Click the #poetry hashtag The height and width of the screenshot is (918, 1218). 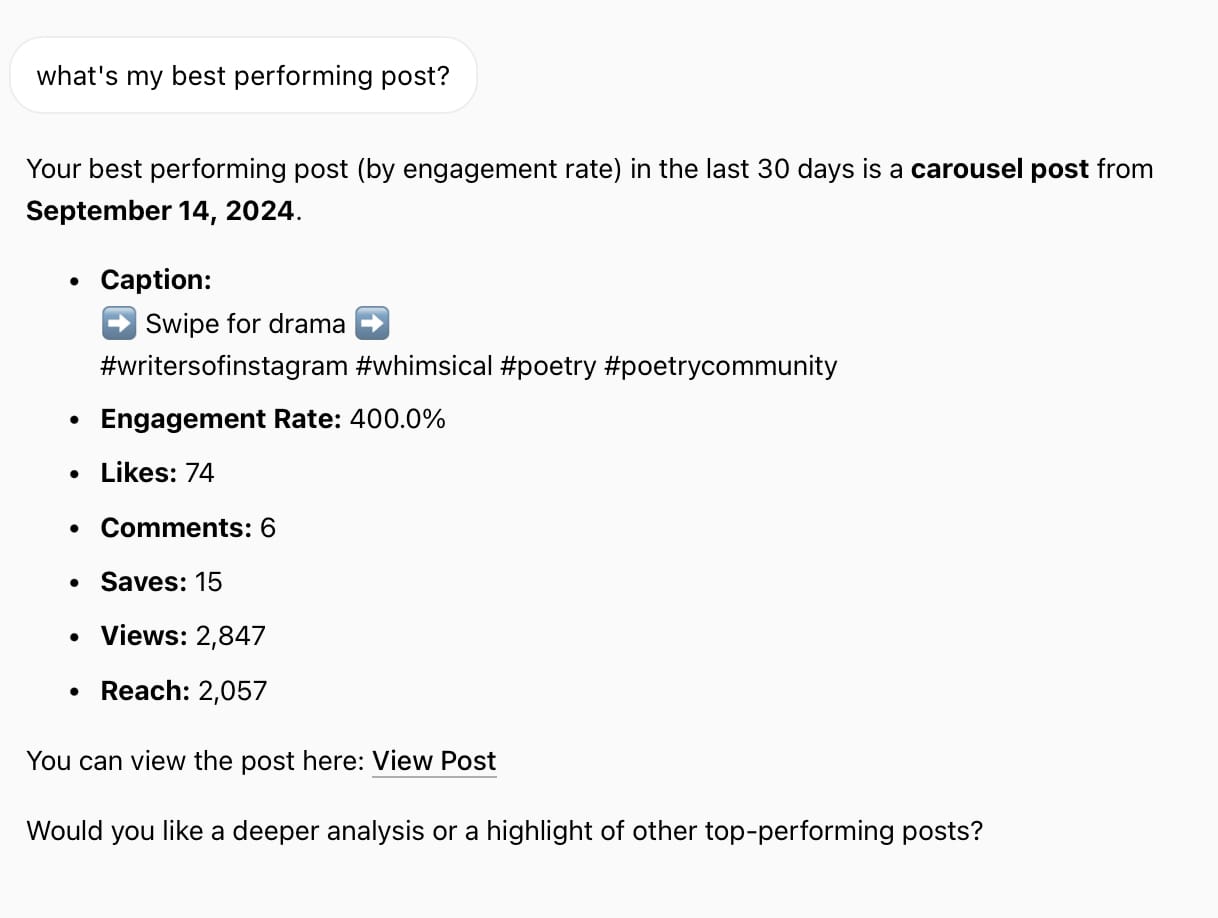coord(548,366)
